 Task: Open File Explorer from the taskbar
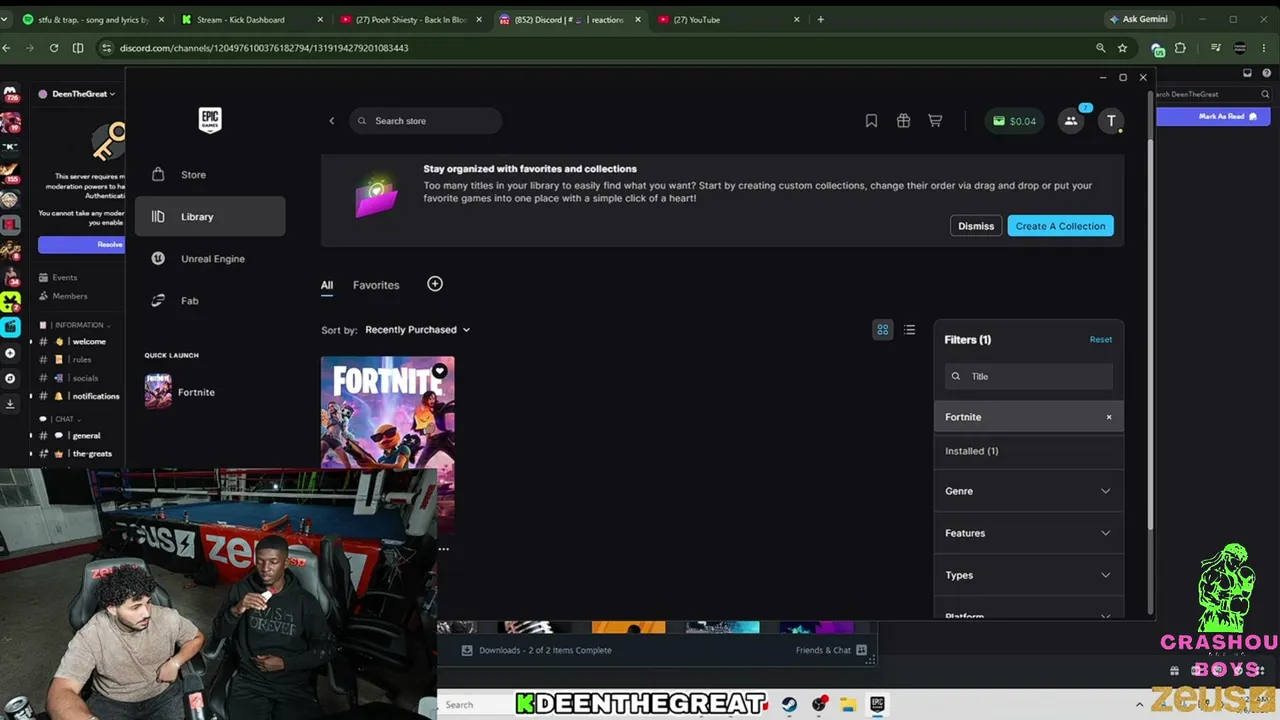pyautogui.click(x=848, y=704)
